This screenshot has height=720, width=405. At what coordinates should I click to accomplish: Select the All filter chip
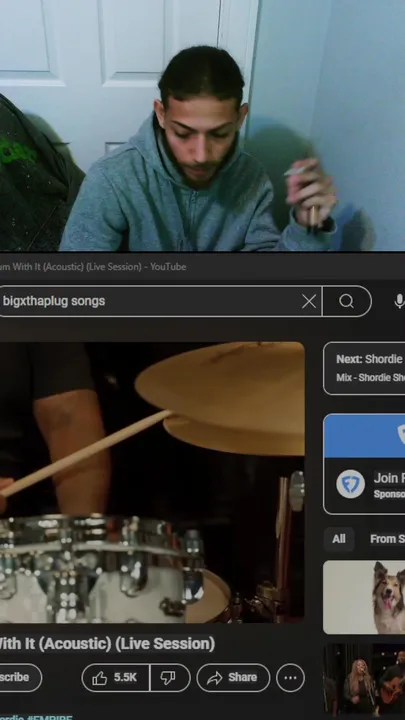[339, 539]
